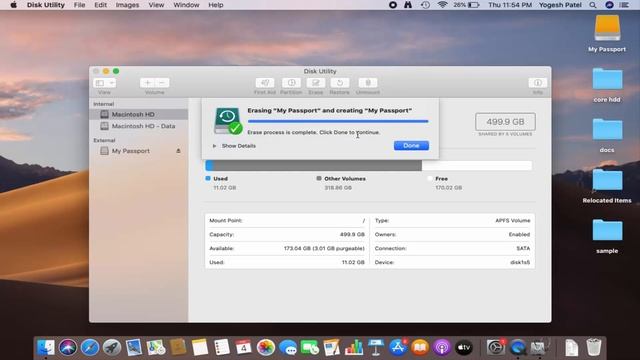Click the Wi-Fi status icon

tap(442, 5)
